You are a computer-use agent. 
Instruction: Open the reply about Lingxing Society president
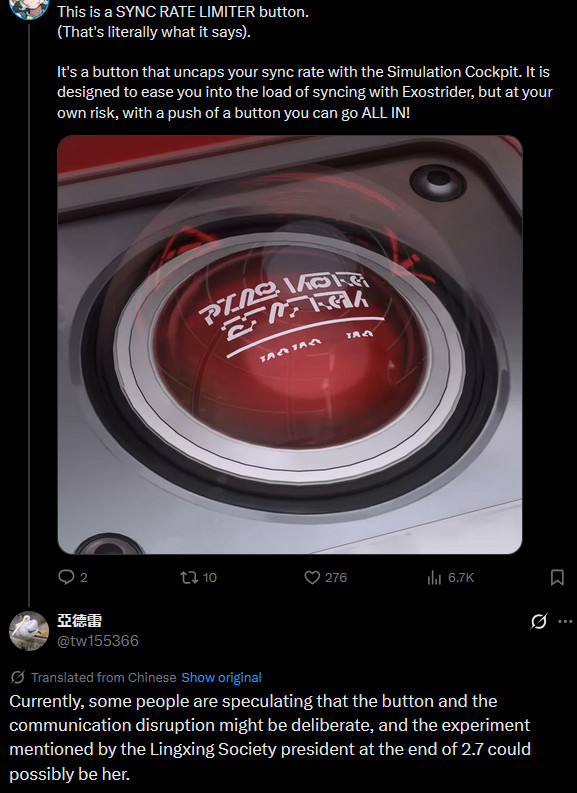coord(270,737)
